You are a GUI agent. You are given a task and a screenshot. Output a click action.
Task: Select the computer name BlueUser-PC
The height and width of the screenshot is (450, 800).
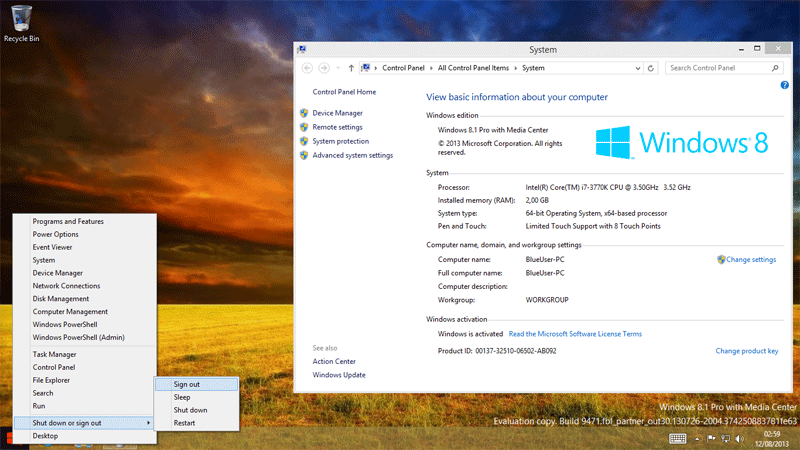pyautogui.click(x=545, y=259)
